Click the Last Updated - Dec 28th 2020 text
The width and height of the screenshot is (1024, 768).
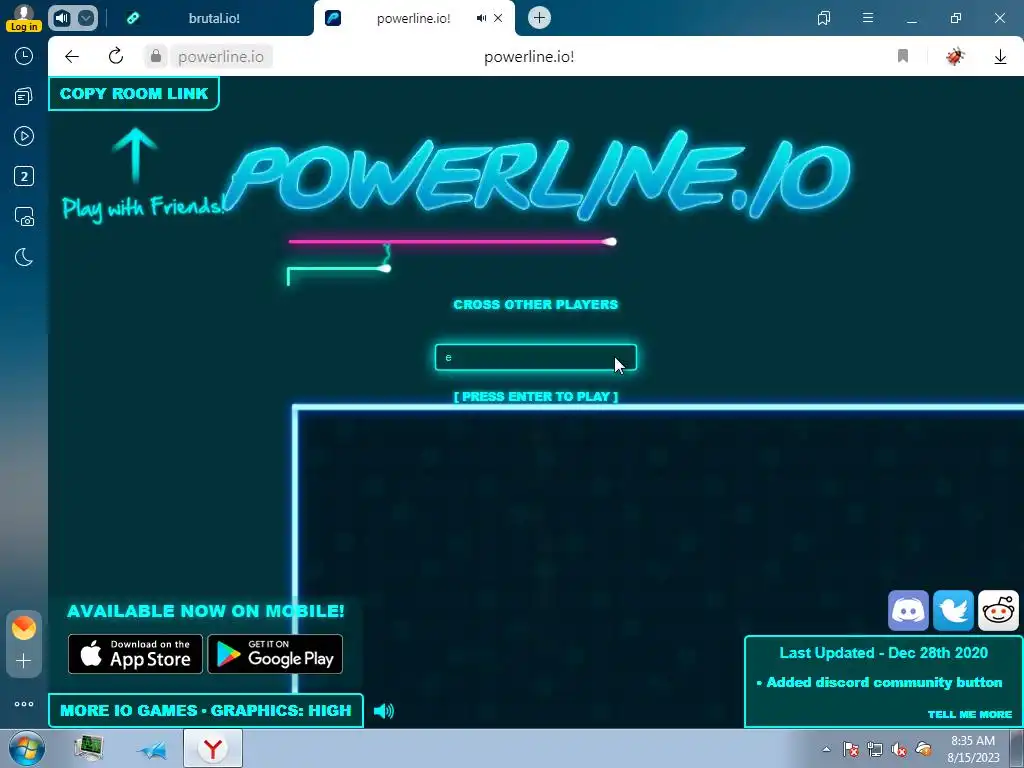coord(884,653)
